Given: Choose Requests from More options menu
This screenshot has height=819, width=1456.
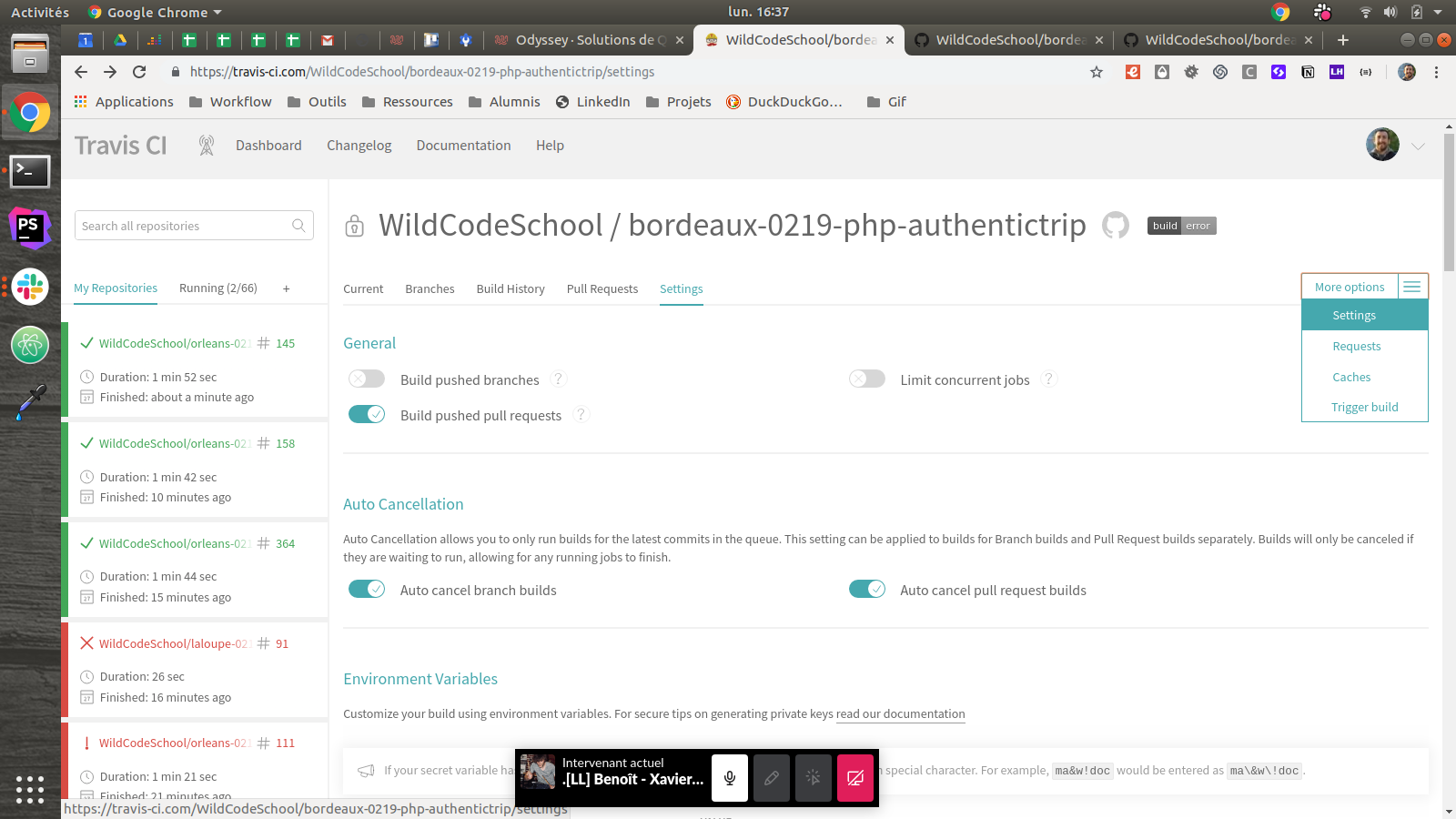Looking at the screenshot, I should point(1357,346).
